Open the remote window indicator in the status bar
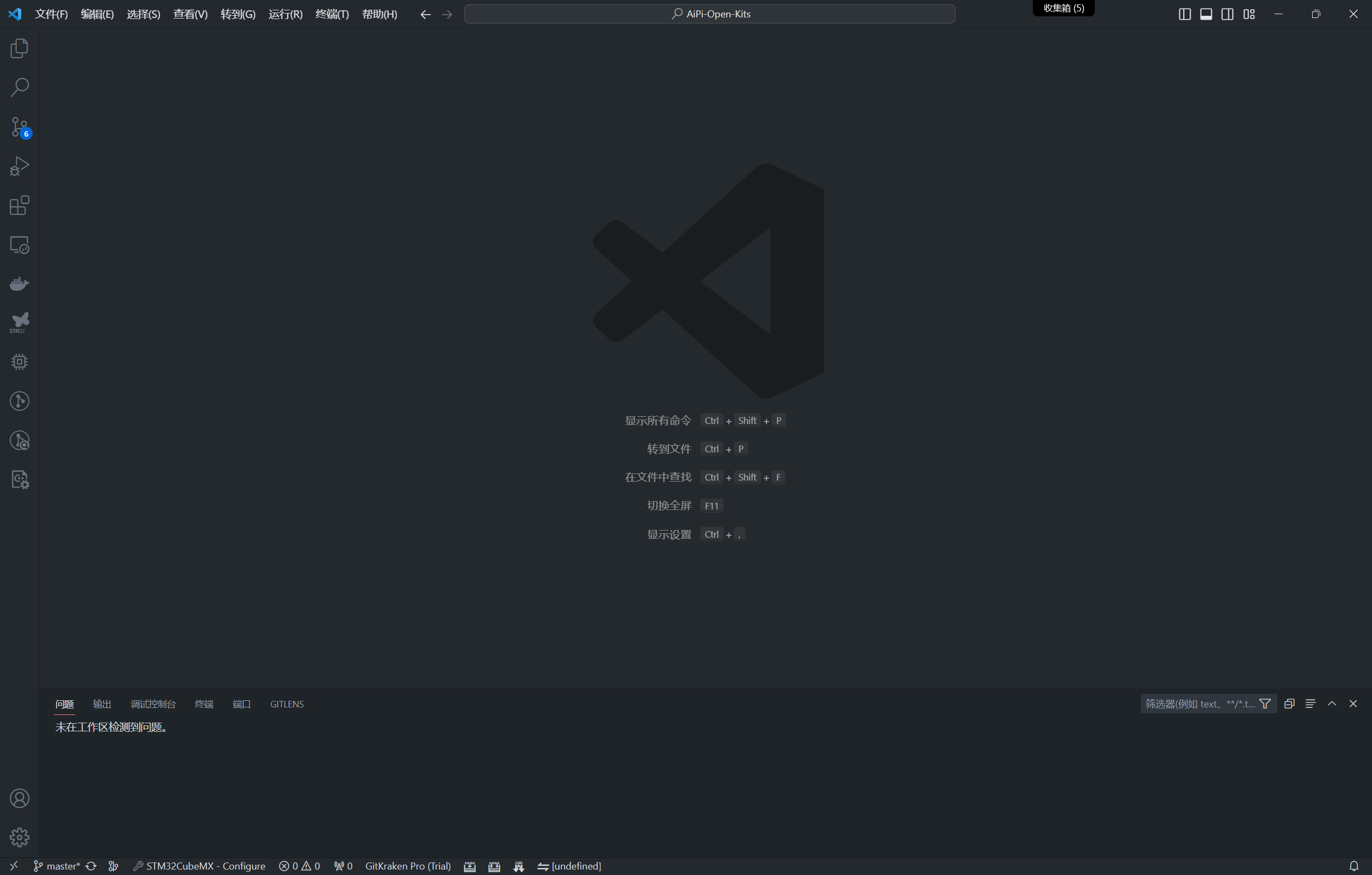 (14, 866)
